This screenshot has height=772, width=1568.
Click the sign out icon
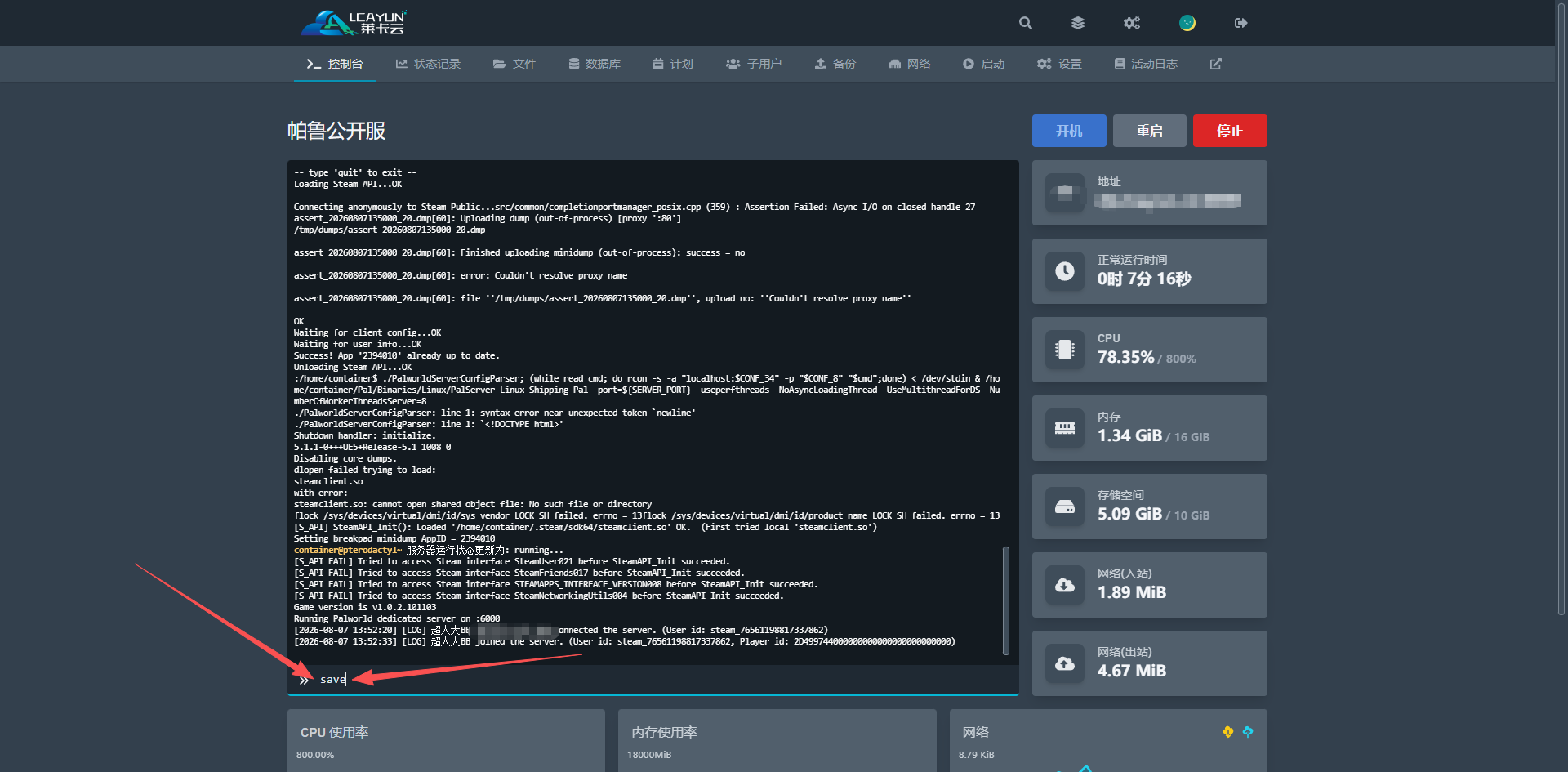coord(1241,23)
